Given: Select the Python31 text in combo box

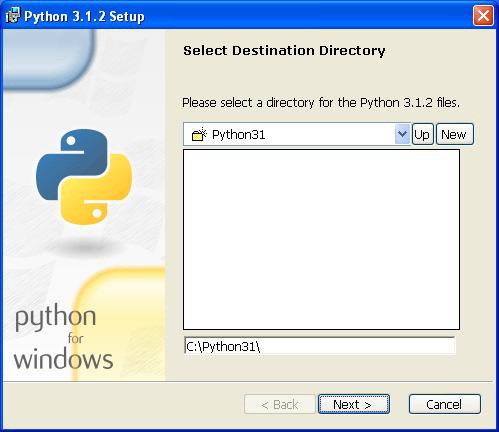Looking at the screenshot, I should pyautogui.click(x=239, y=135).
